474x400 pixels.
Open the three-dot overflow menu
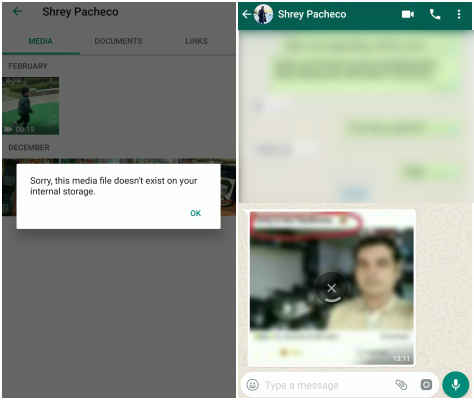(459, 14)
